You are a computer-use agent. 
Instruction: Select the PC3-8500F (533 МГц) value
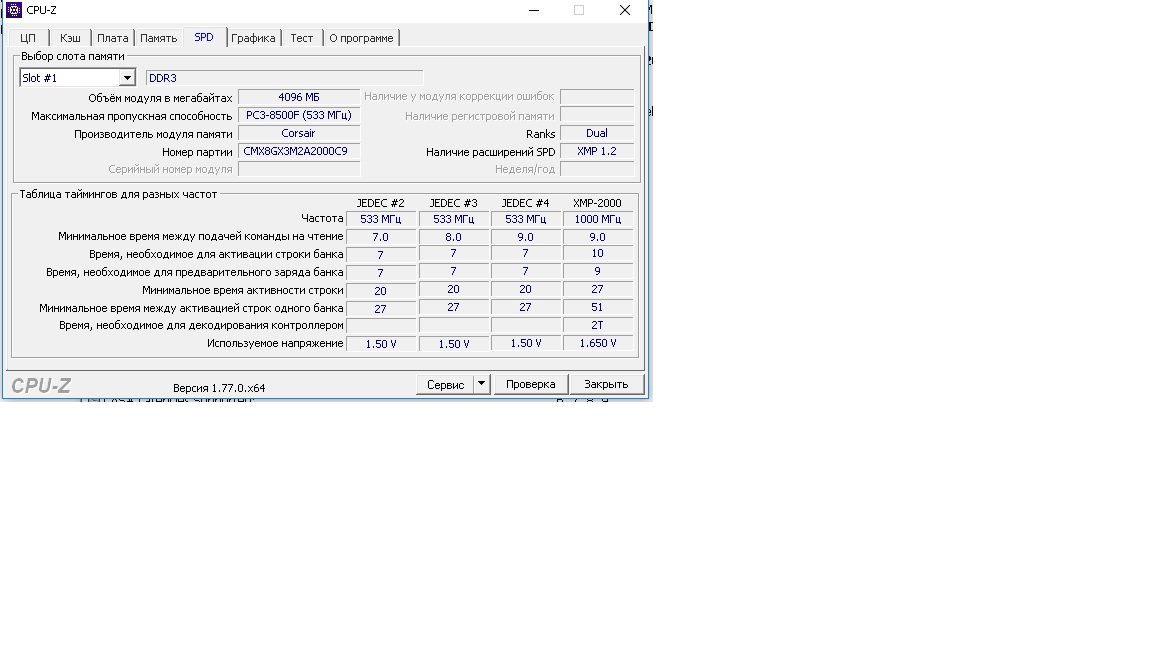tap(299, 115)
